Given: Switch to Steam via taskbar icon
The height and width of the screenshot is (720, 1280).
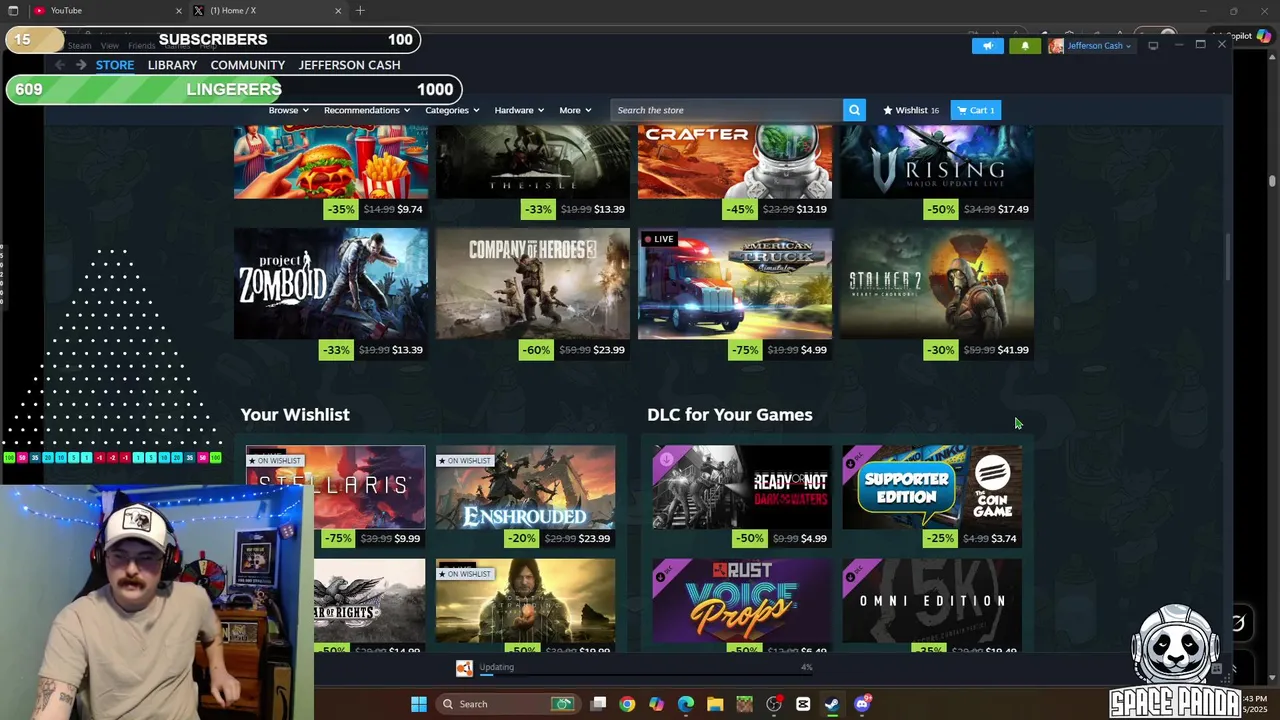Looking at the screenshot, I should coord(832,704).
